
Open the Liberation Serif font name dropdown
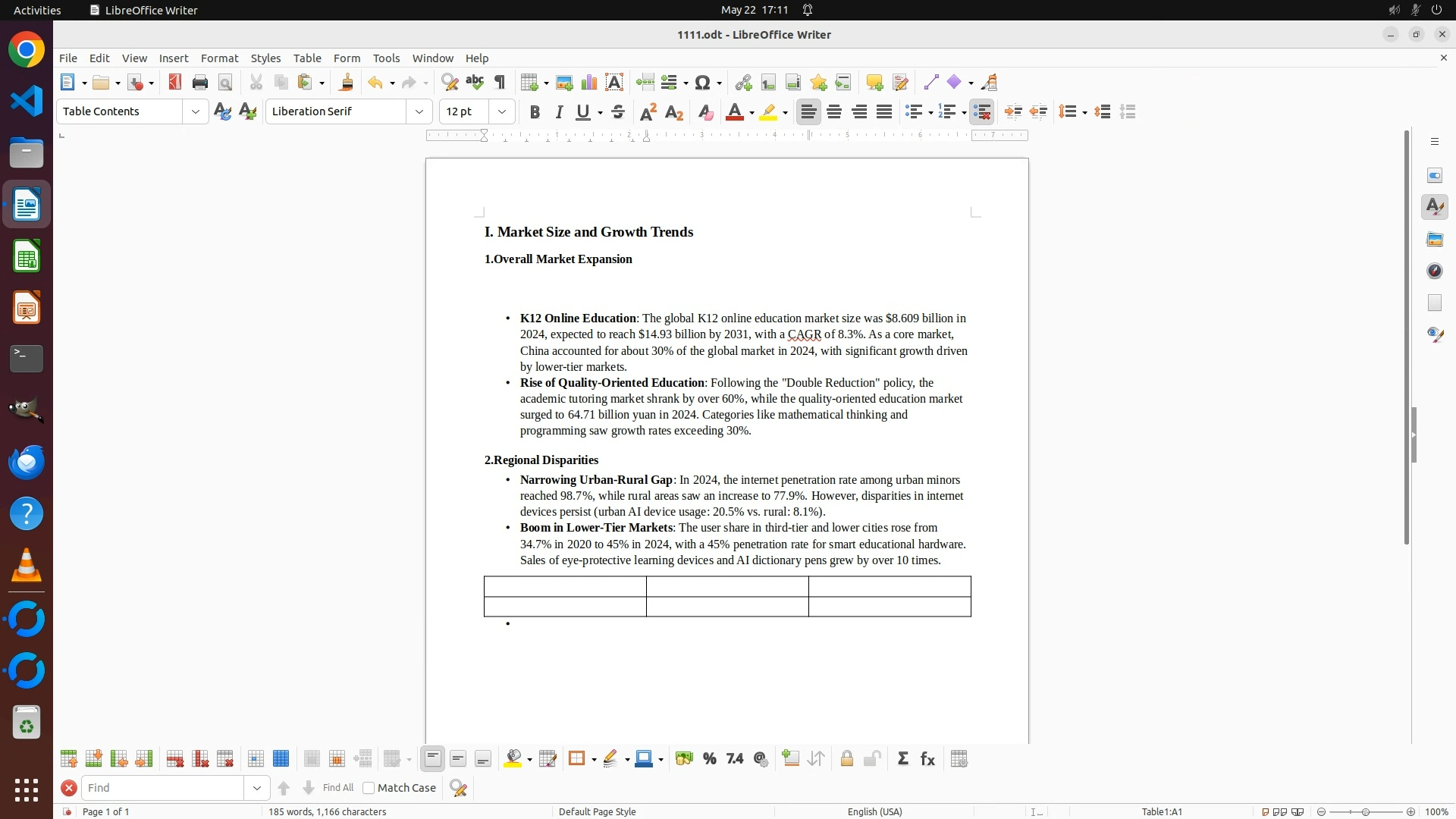tap(419, 111)
